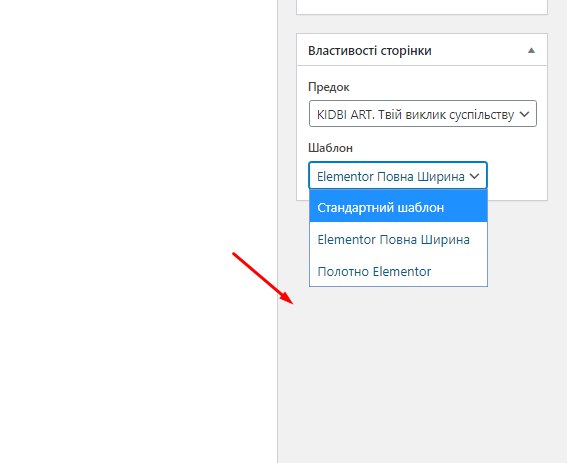Open the Предок parent page dropdown

click(423, 114)
